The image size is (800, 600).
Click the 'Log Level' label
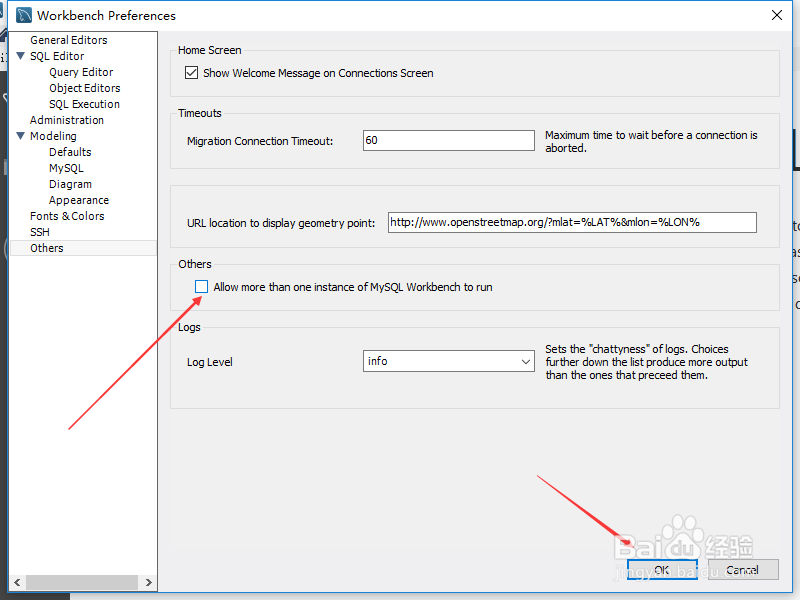coord(210,362)
